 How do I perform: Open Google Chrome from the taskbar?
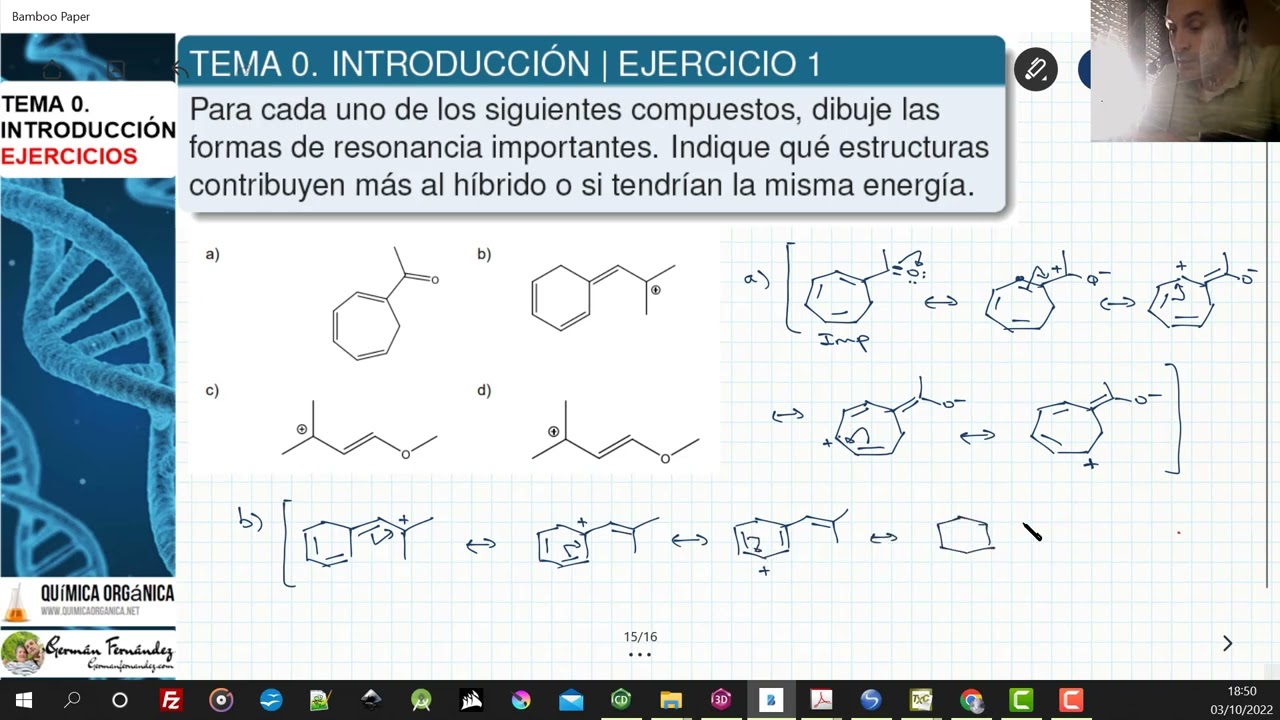tap(971, 700)
